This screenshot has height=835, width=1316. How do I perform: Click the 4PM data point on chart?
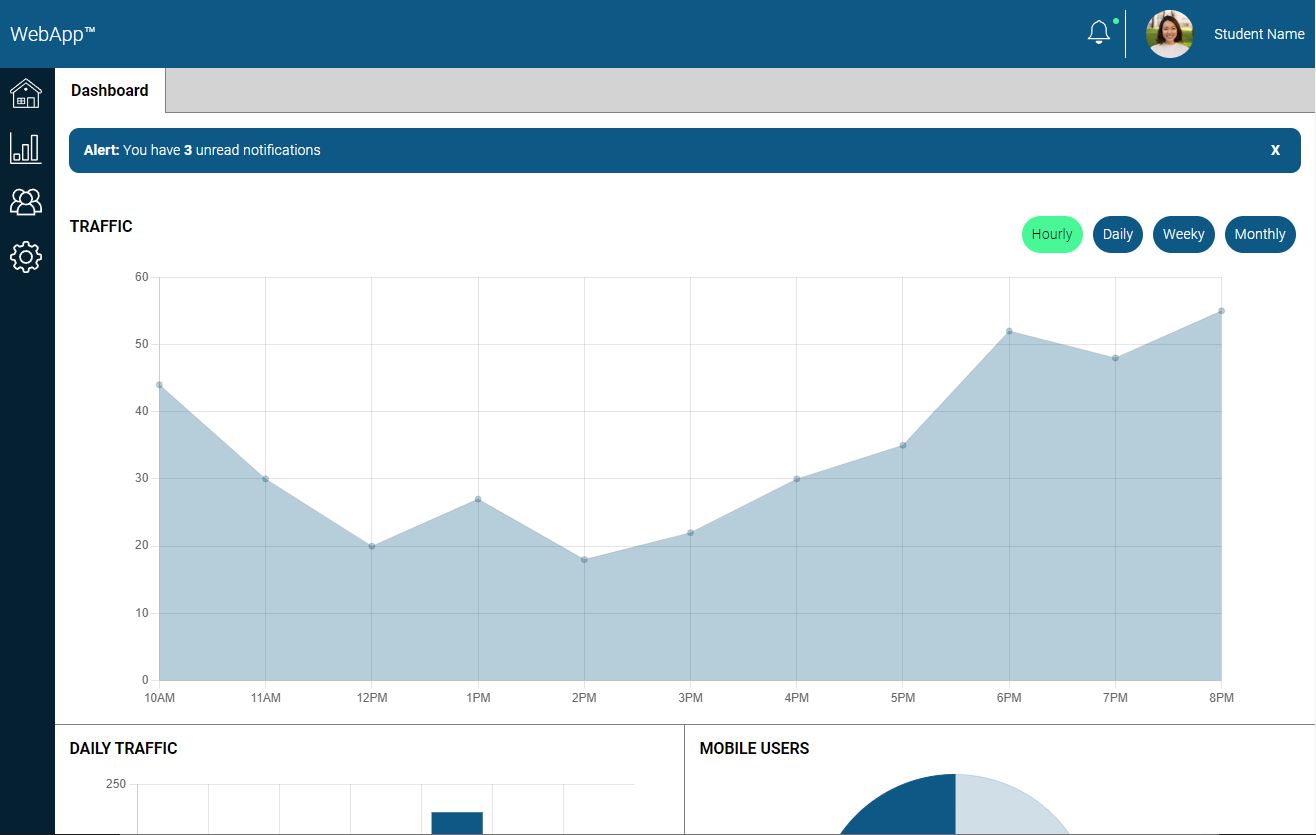797,479
